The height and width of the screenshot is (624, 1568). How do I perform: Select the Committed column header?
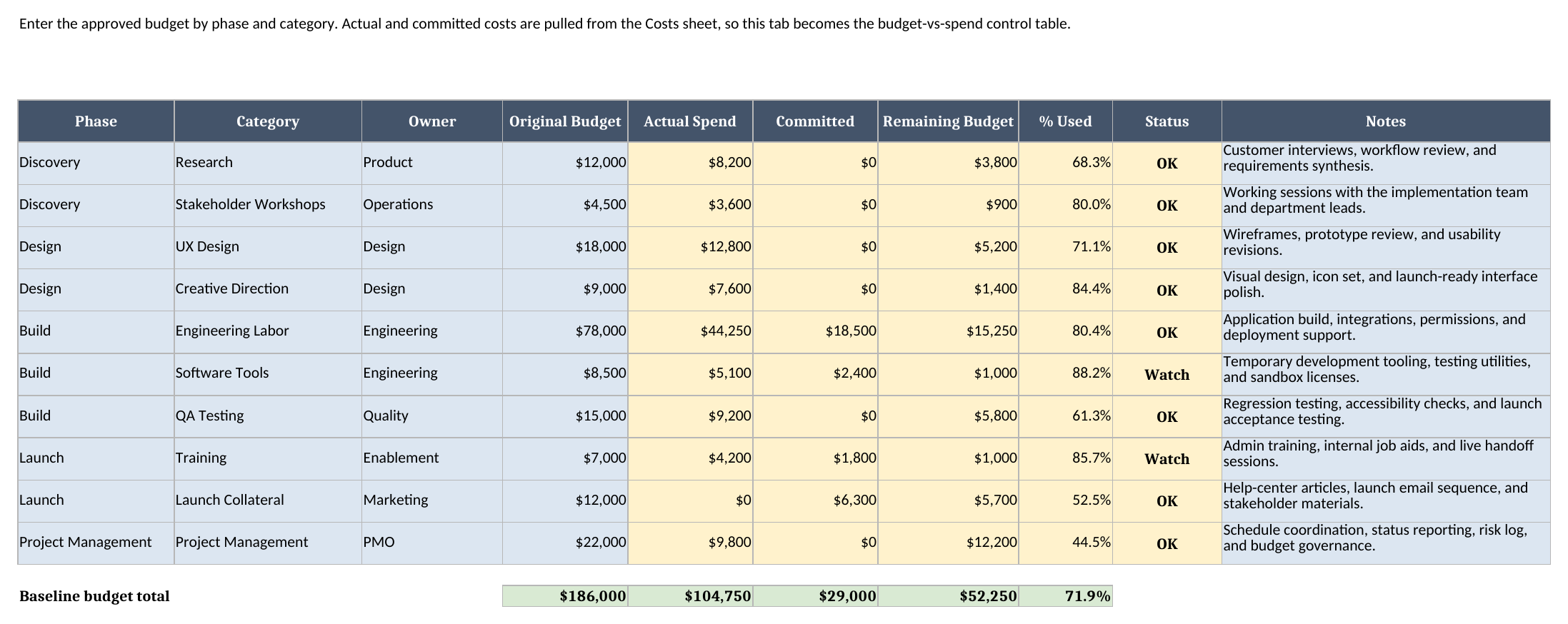[x=815, y=121]
